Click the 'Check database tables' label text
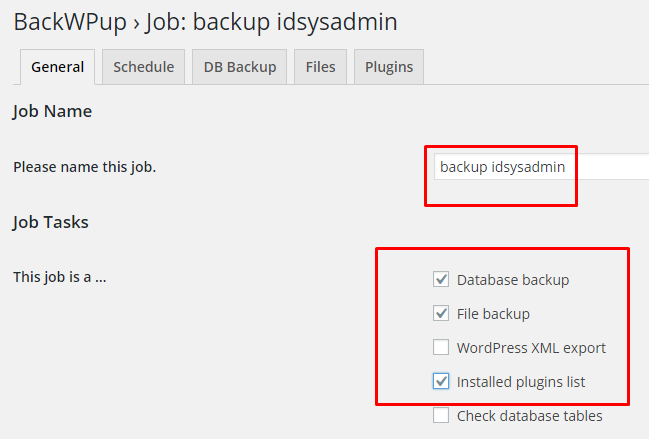 click(x=529, y=416)
